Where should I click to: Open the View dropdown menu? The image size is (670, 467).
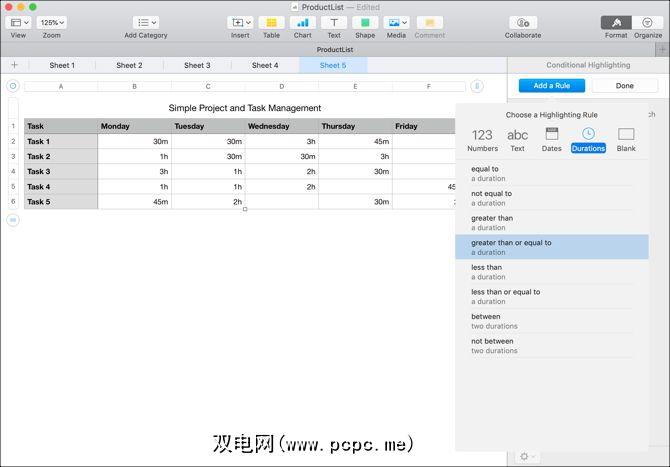coord(19,22)
